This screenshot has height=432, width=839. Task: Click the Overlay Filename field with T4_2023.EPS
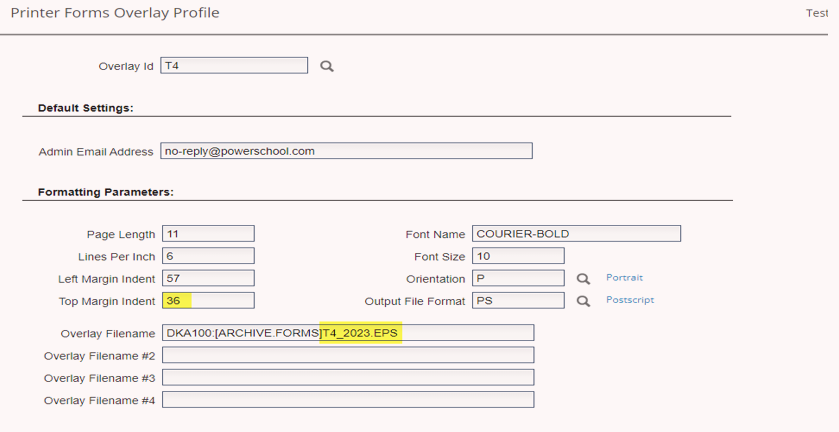[347, 333]
